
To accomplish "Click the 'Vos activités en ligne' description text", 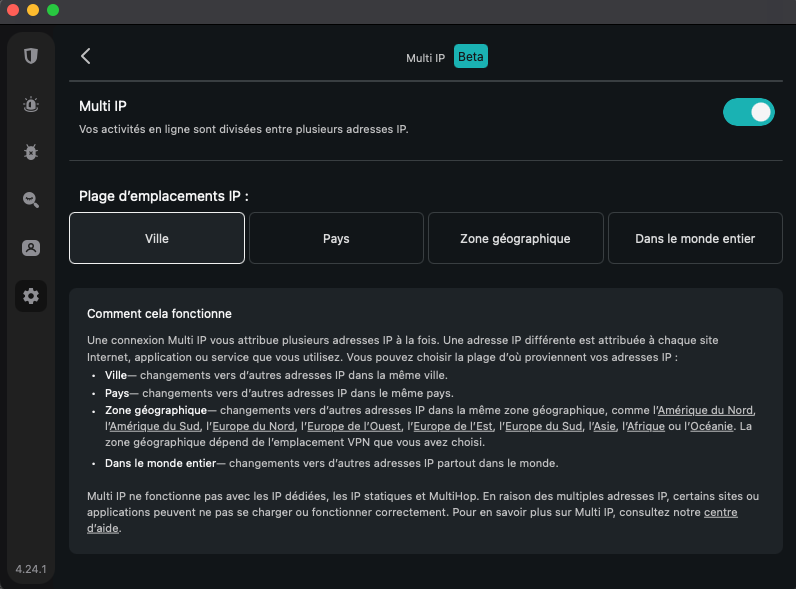I will [244, 129].
